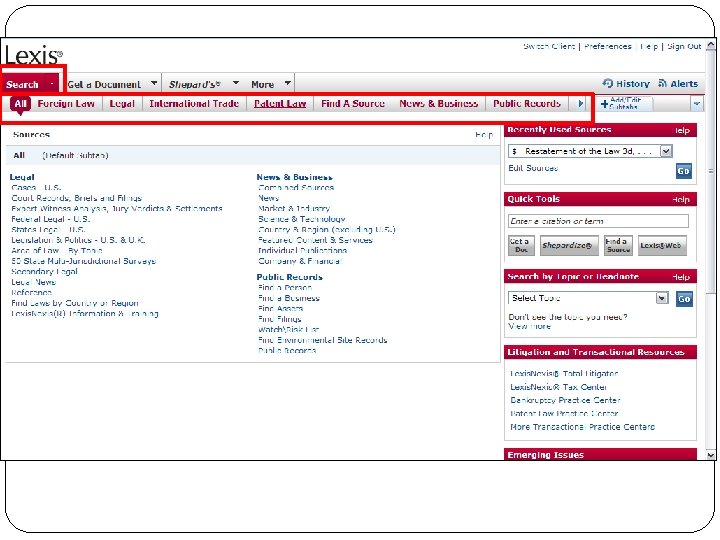720x540 pixels.
Task: Open the Select Topic dropdown
Action: (x=588, y=298)
